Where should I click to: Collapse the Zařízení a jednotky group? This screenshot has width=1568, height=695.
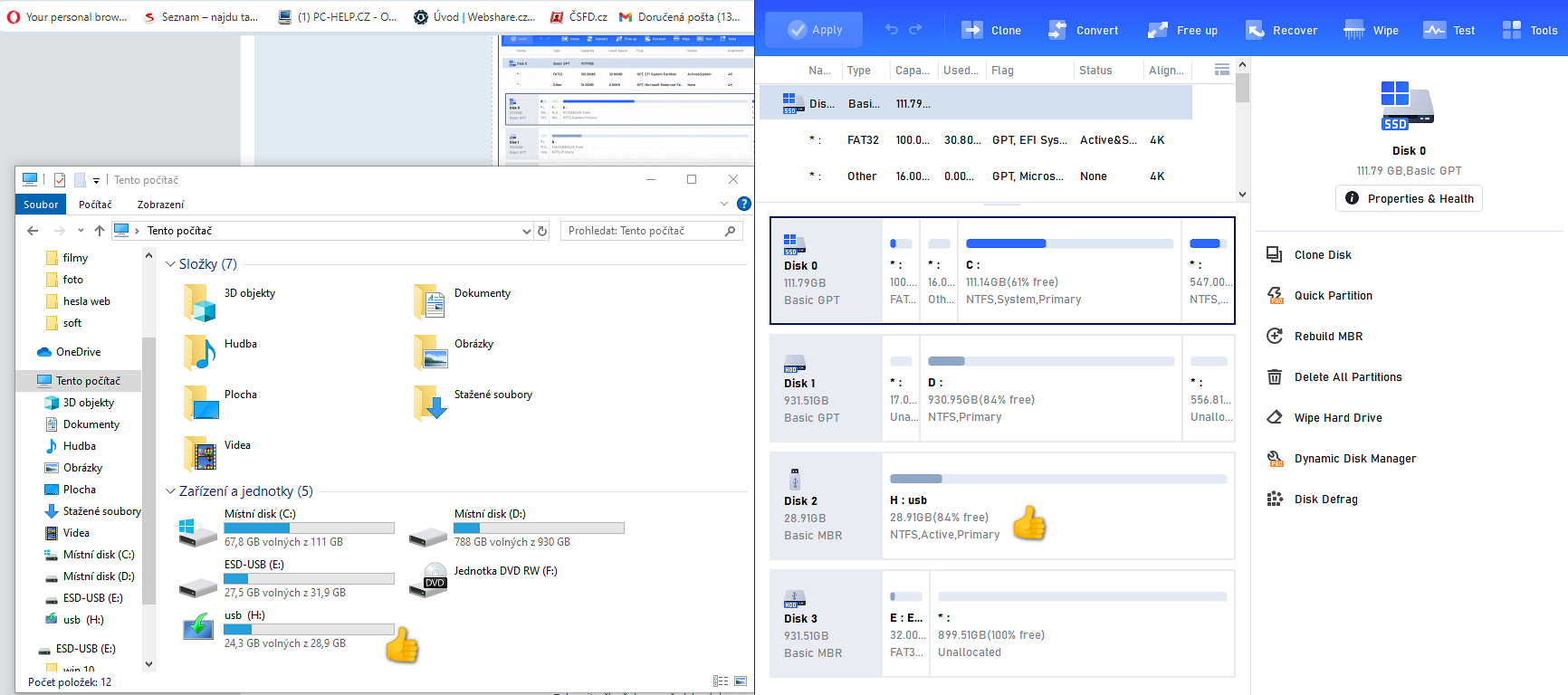click(x=170, y=491)
